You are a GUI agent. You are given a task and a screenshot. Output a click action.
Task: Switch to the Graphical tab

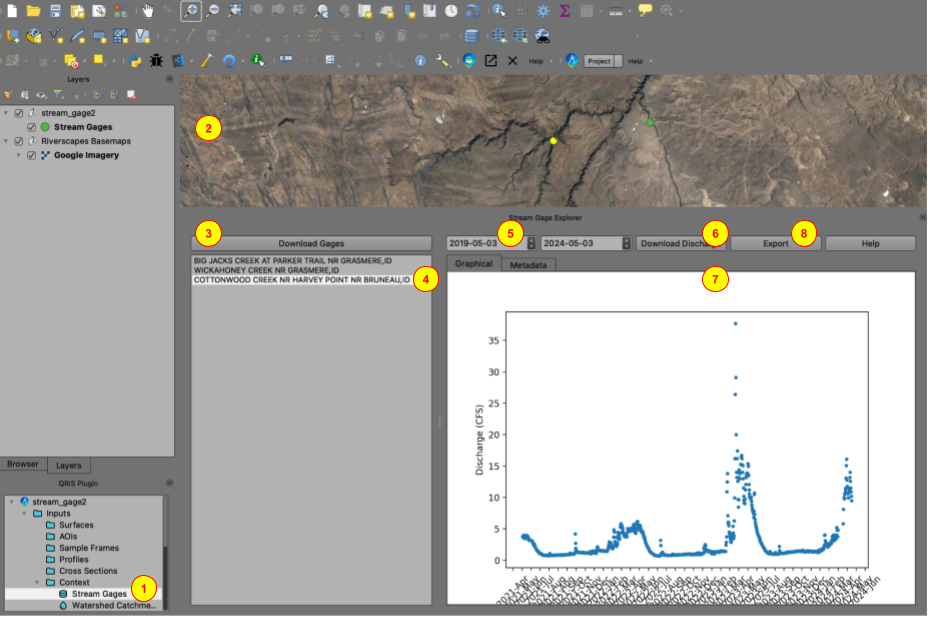[x=474, y=264]
